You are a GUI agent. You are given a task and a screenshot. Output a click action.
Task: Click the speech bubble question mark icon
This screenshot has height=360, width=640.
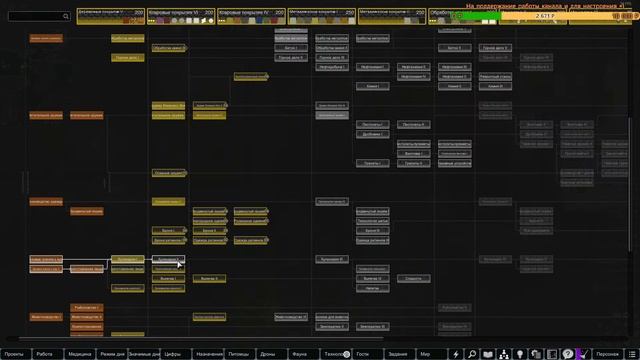[567, 354]
